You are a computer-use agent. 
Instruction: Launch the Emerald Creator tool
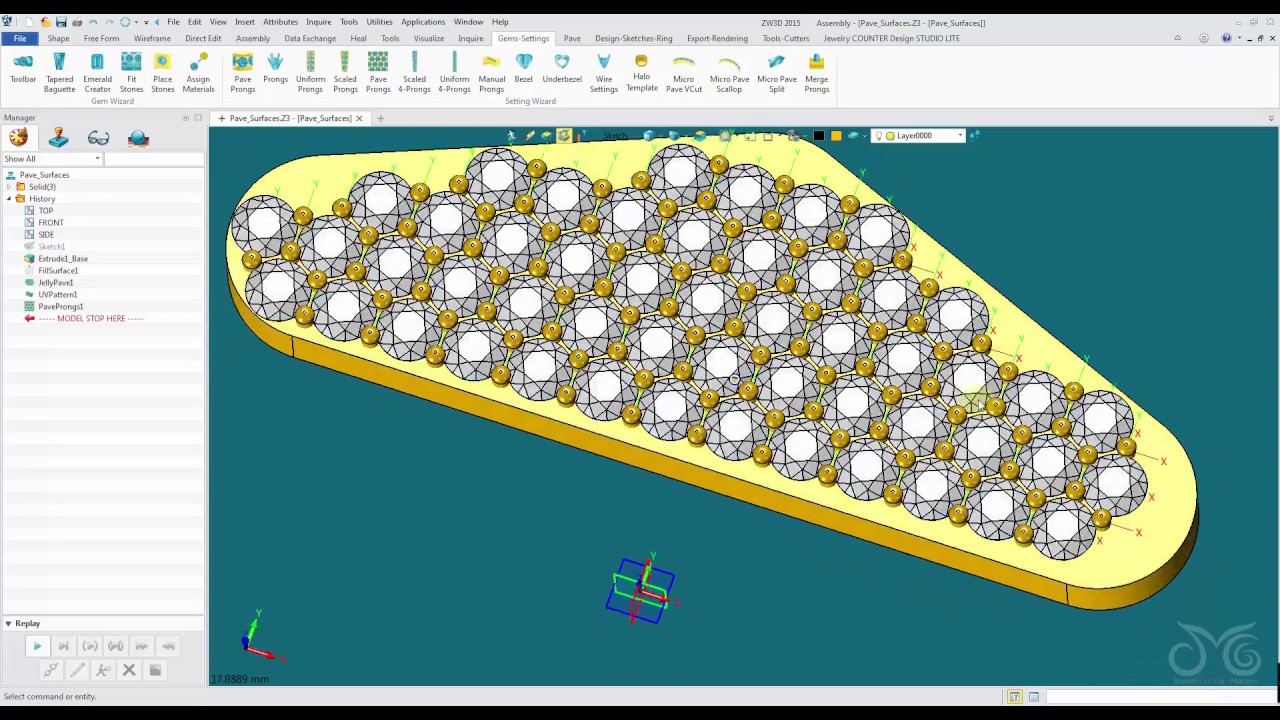click(97, 73)
